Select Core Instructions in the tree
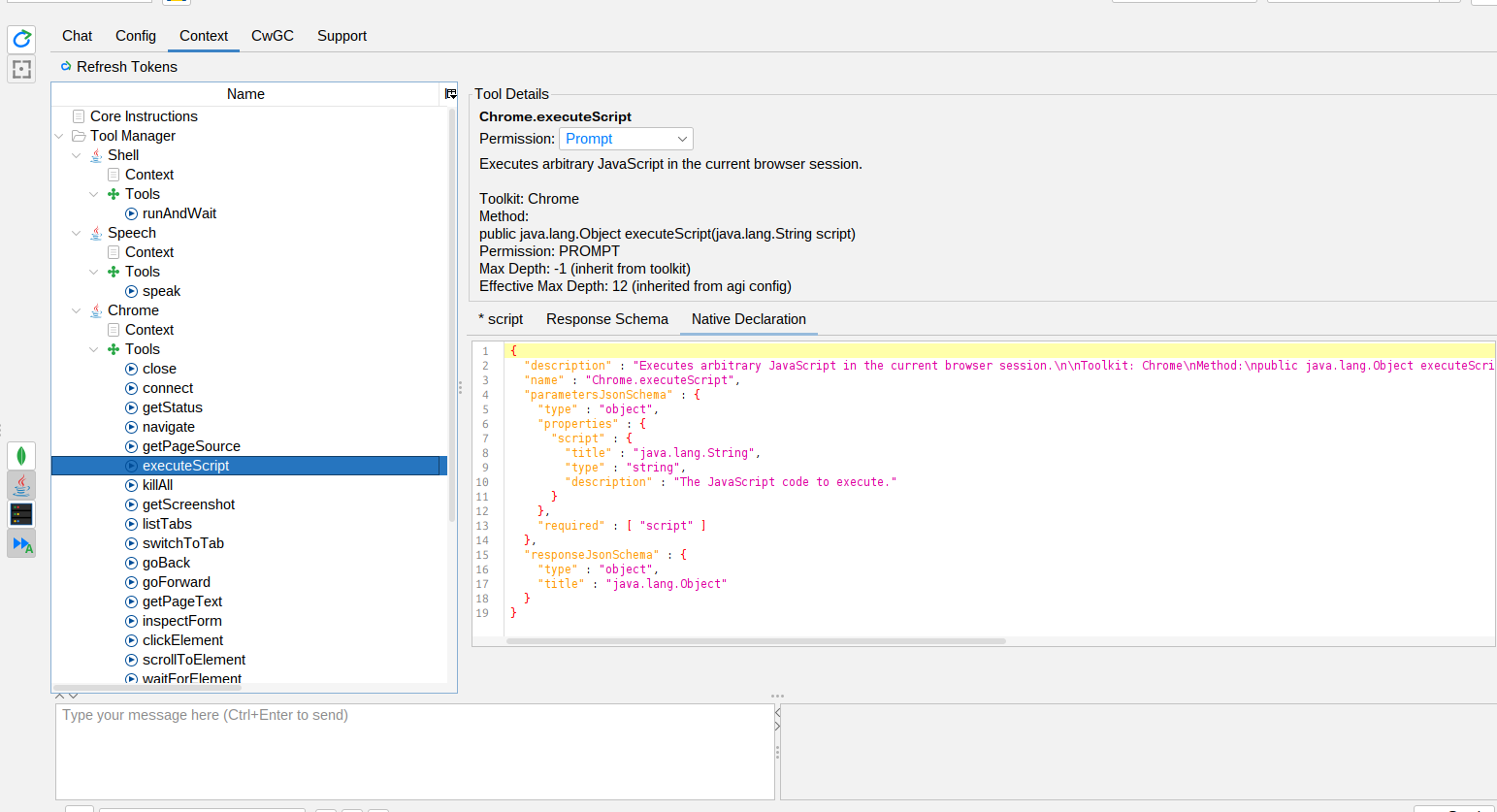The image size is (1497, 812). click(x=144, y=116)
